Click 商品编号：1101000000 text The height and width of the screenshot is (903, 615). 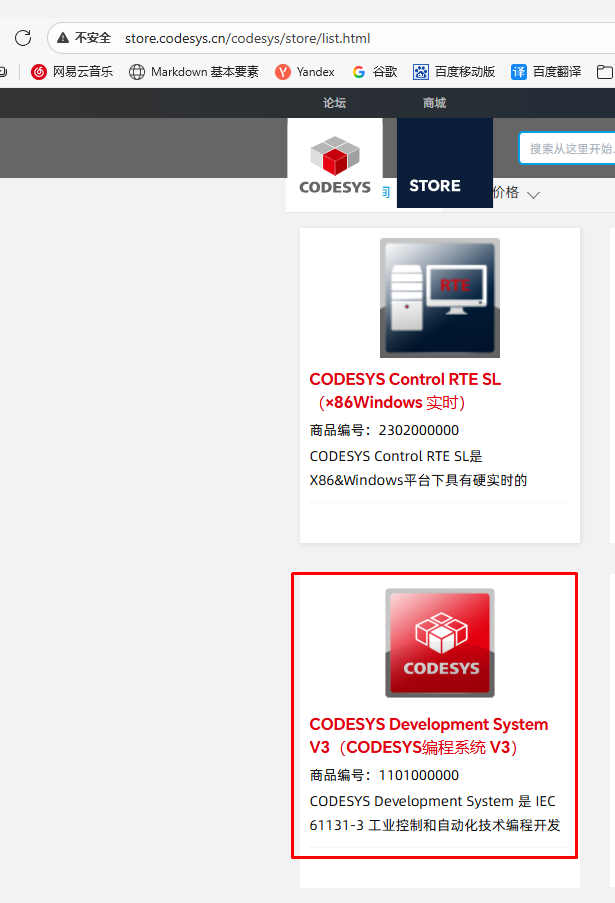coord(384,775)
